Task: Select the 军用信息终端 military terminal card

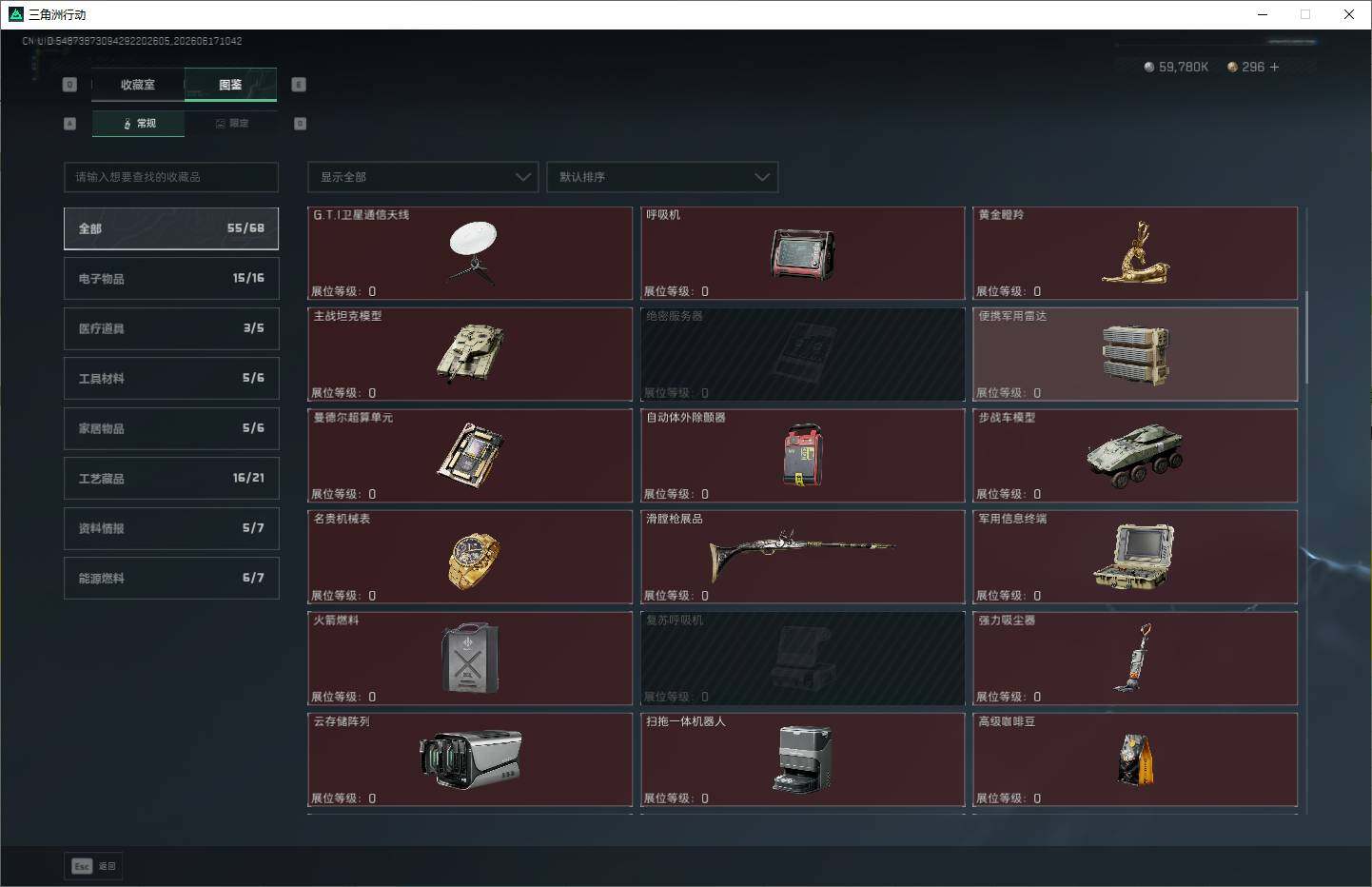Action: point(1135,557)
